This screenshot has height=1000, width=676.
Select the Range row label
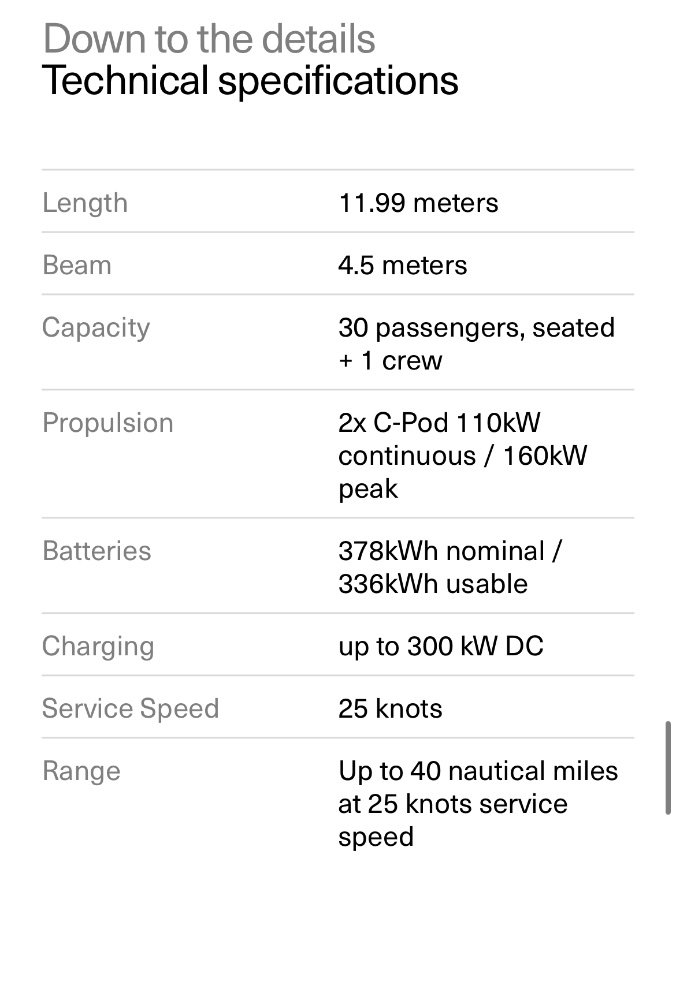pyautogui.click(x=81, y=771)
